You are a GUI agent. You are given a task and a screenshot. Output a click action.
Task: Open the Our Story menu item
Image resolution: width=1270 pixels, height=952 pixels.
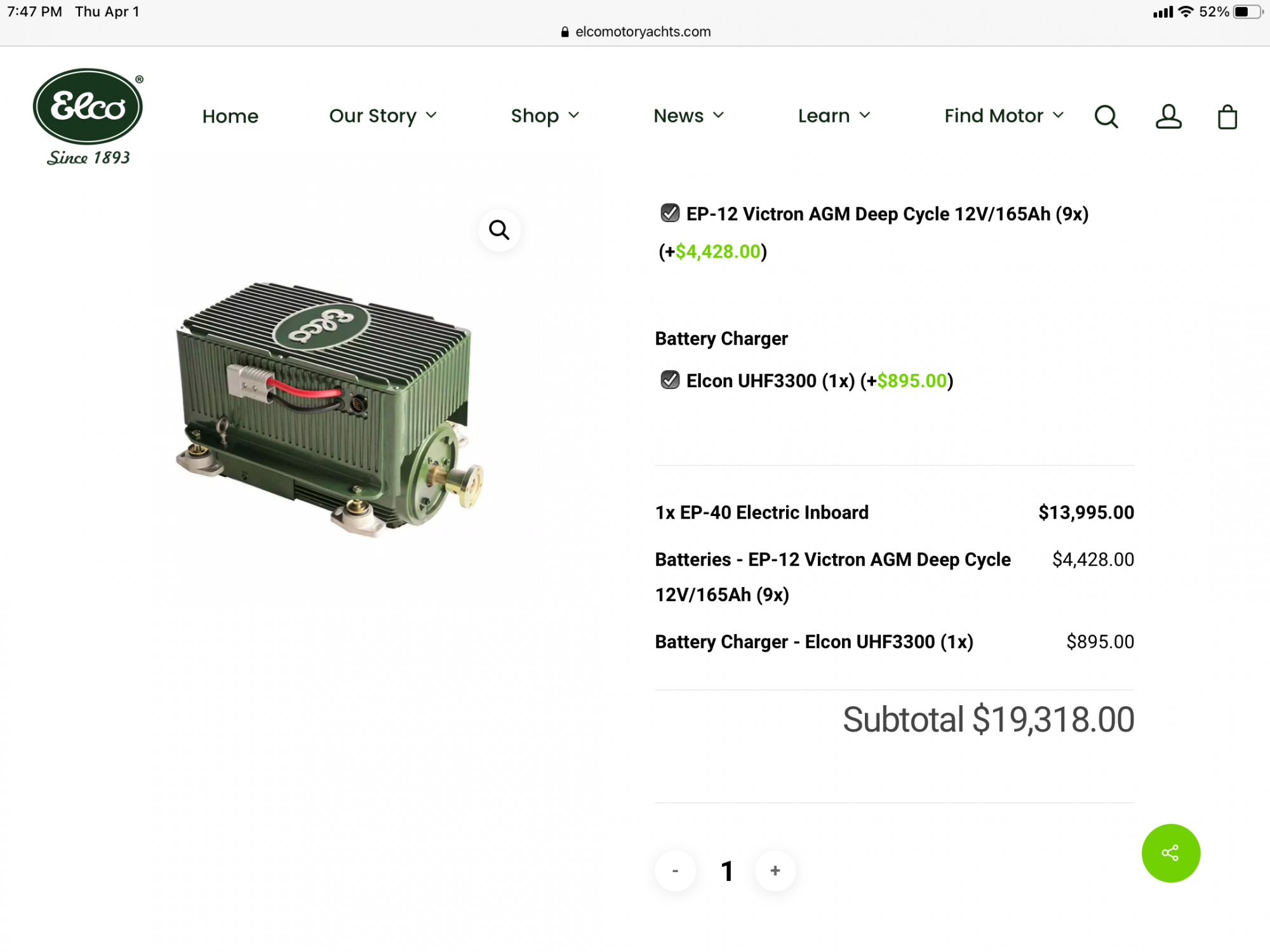click(373, 116)
